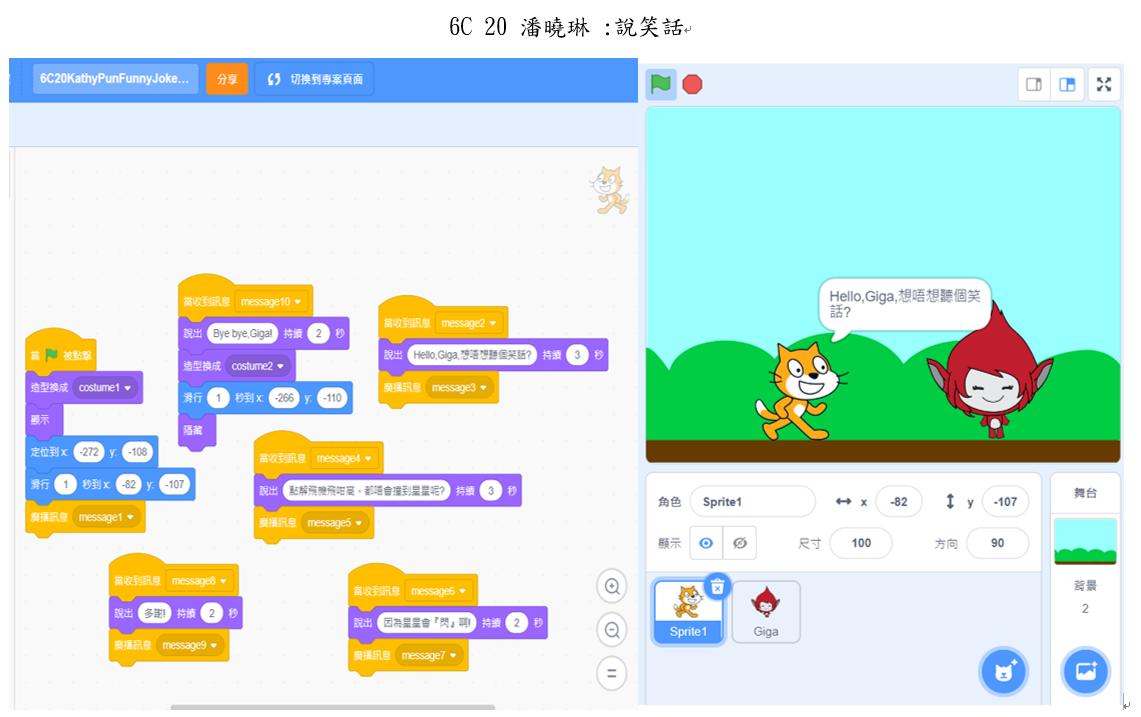Click the when green flag clicked hat block

click(61, 354)
